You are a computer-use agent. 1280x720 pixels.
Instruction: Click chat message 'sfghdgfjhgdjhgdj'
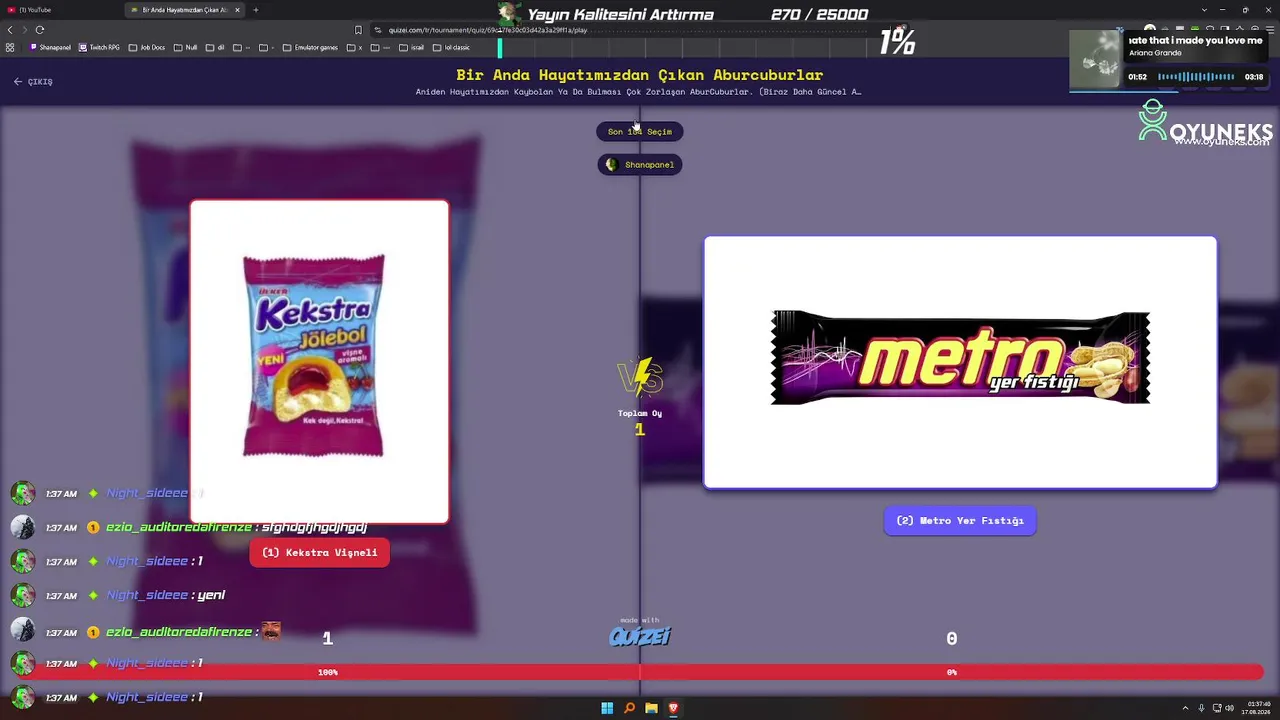pos(314,527)
